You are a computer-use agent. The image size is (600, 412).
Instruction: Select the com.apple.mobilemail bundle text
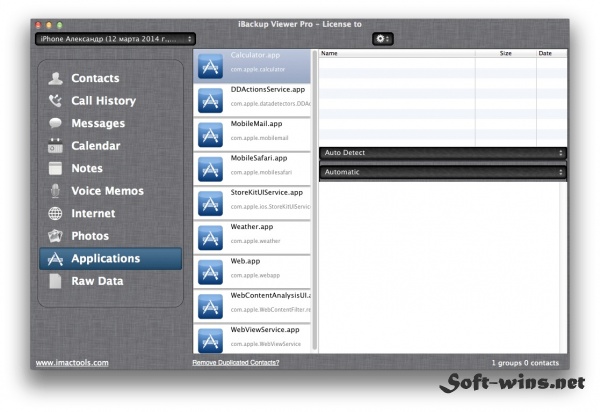tap(259, 138)
